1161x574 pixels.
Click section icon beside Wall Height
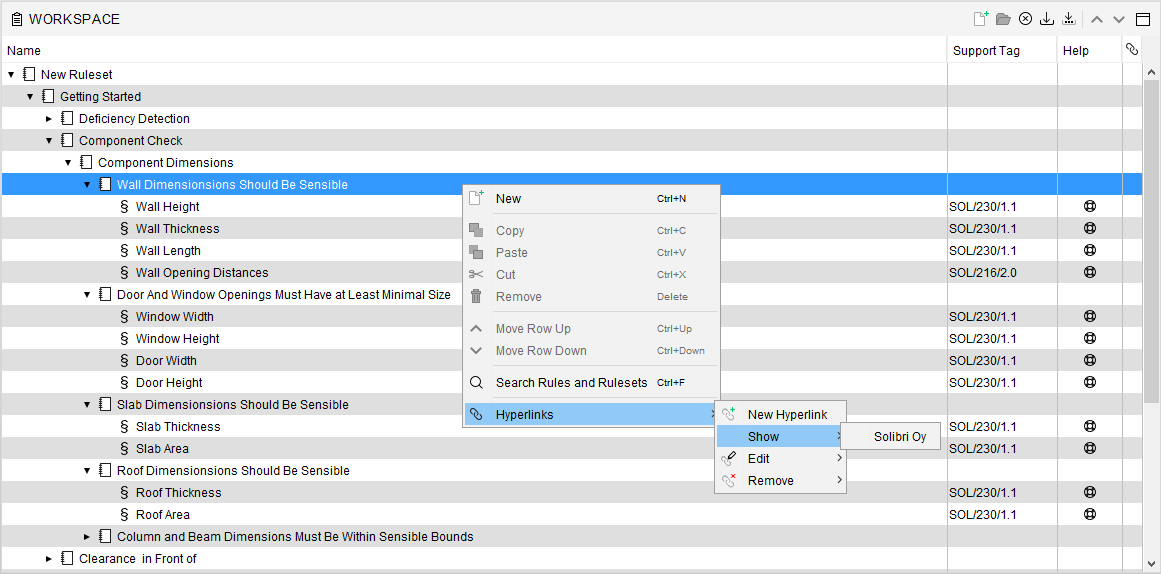(124, 207)
